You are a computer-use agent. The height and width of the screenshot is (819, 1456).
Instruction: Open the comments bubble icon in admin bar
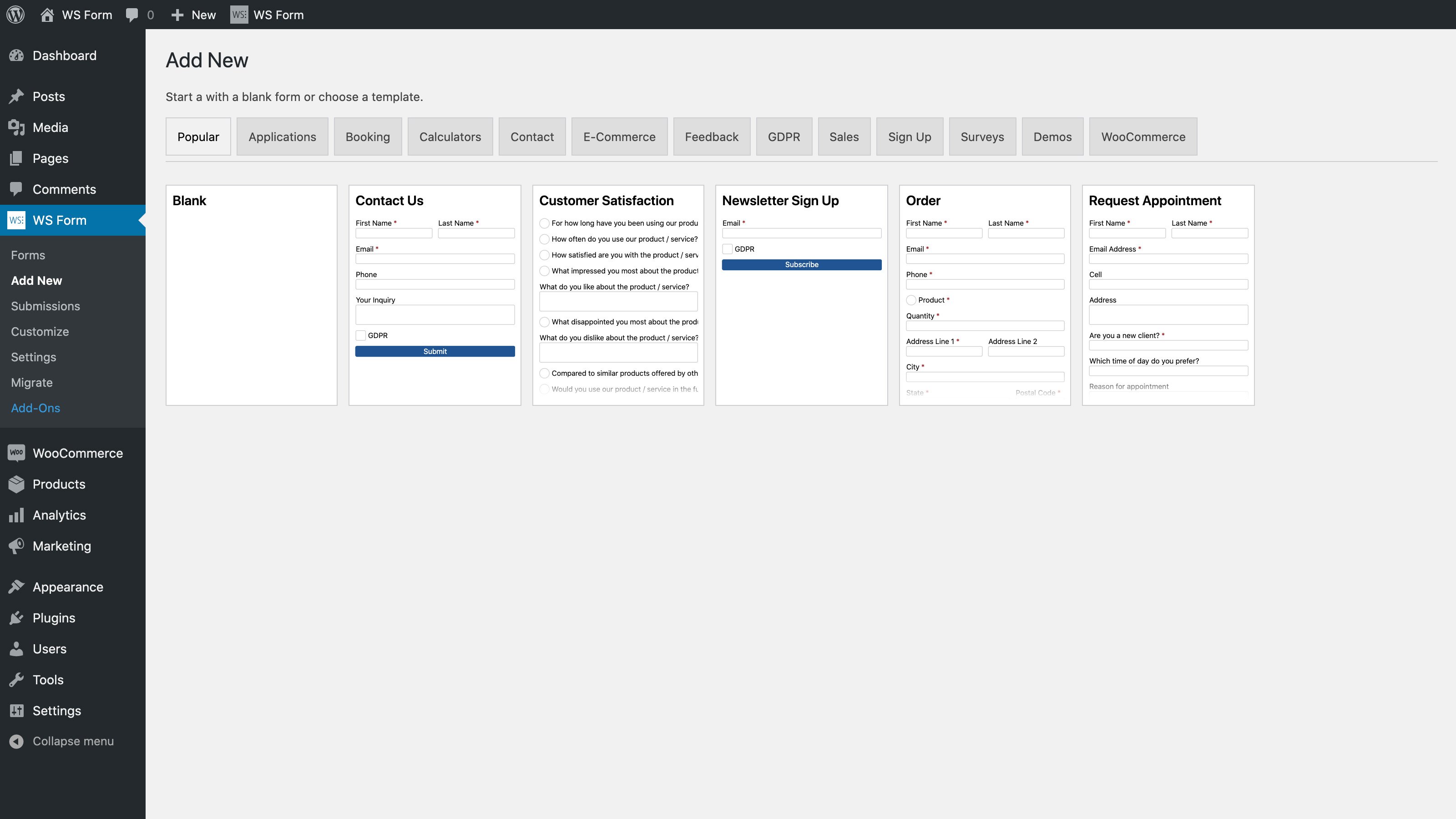[131, 15]
